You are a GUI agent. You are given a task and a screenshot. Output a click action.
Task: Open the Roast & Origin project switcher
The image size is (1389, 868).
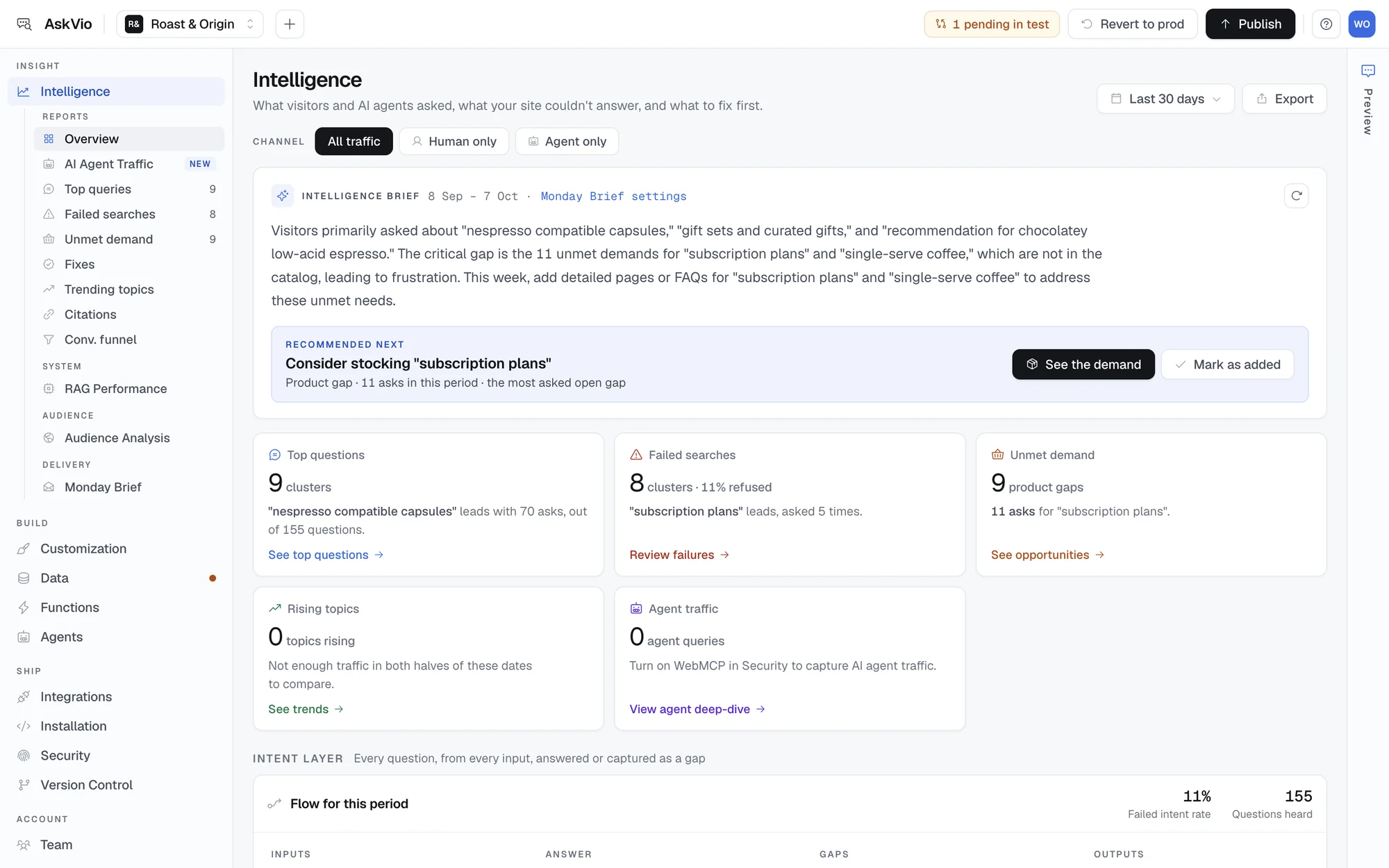[190, 24]
